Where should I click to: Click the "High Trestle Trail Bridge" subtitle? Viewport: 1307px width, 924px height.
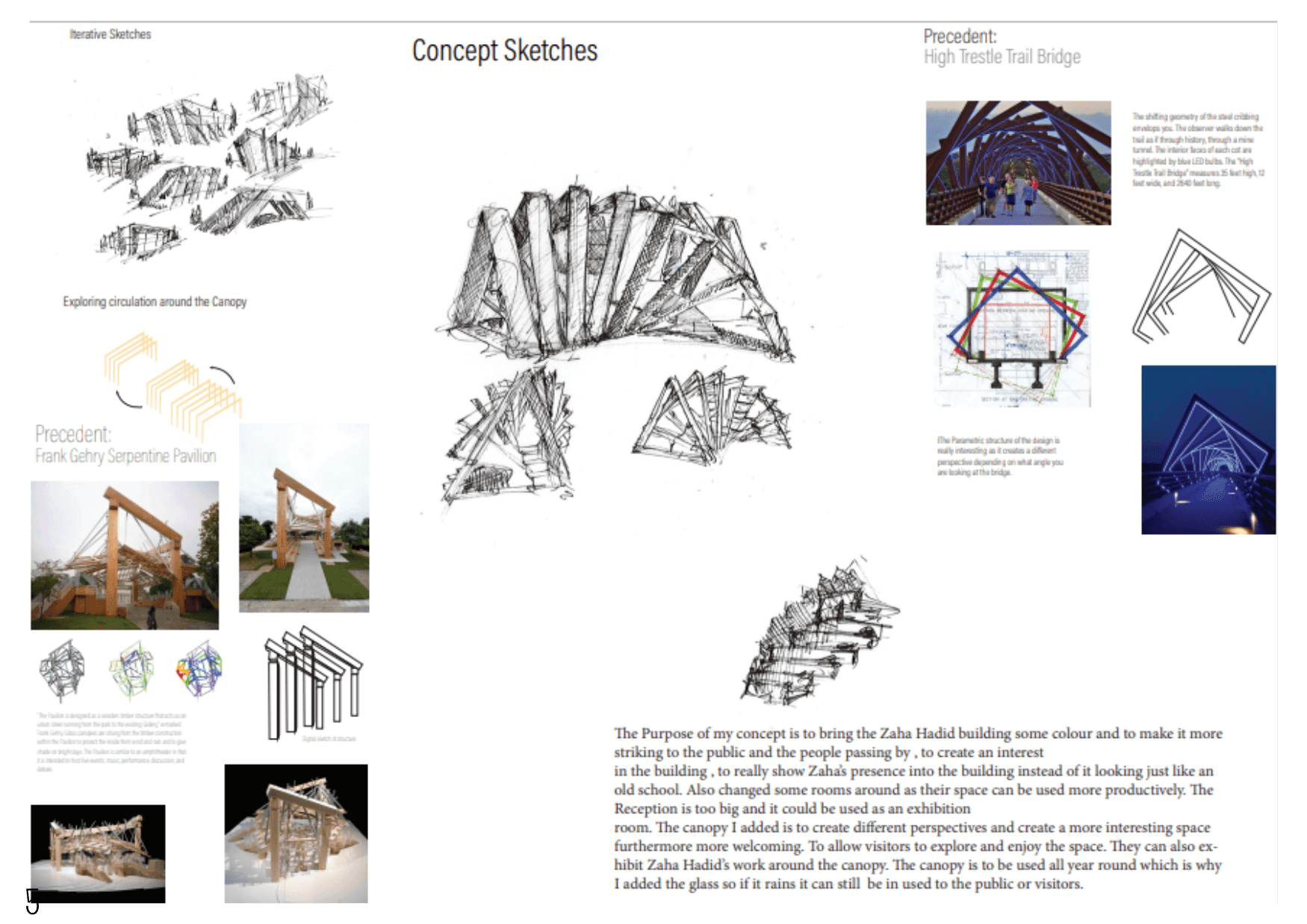(x=1002, y=58)
